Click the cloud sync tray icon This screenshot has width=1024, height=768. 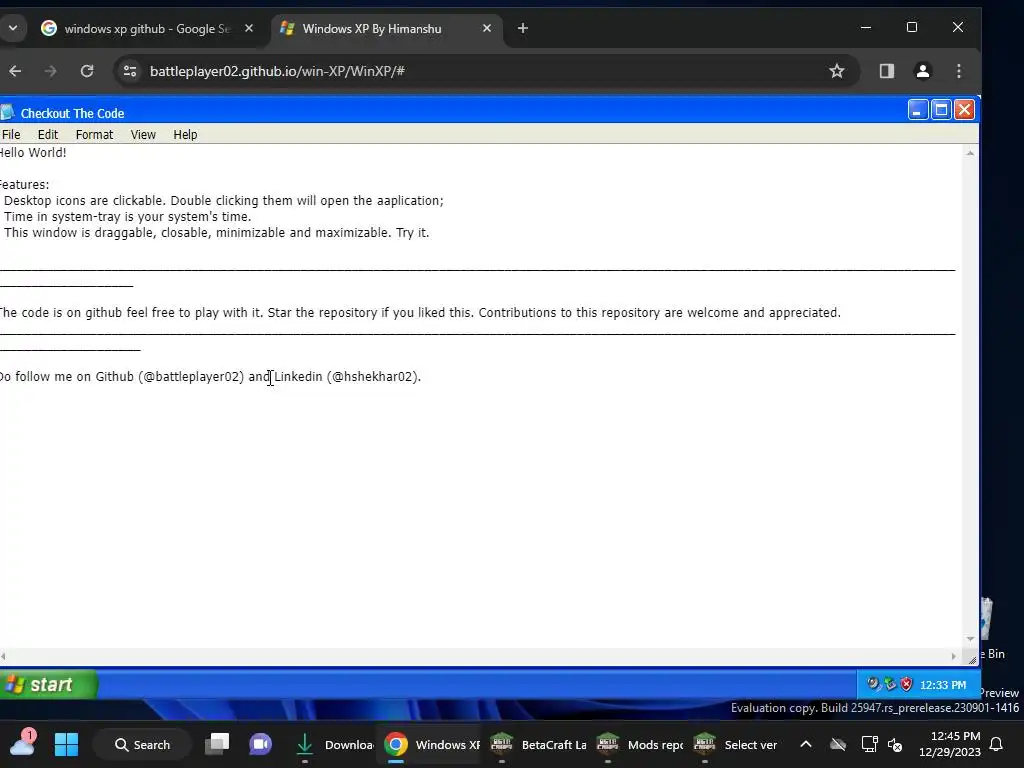[838, 744]
